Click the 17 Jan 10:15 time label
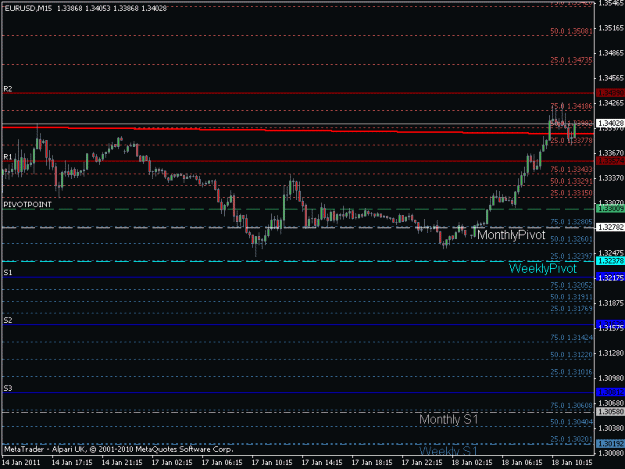This screenshot has width=625, height=469. pos(272,463)
